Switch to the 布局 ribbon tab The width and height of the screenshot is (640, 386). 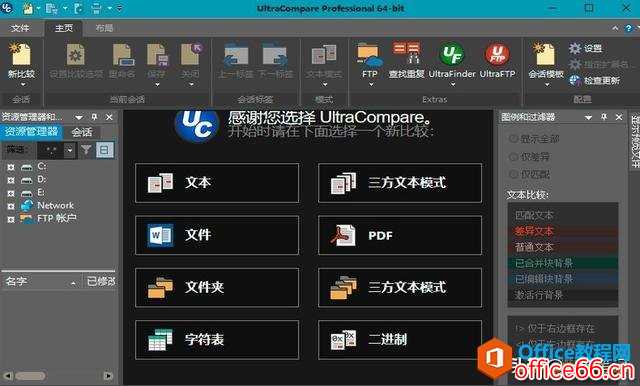pyautogui.click(x=104, y=28)
